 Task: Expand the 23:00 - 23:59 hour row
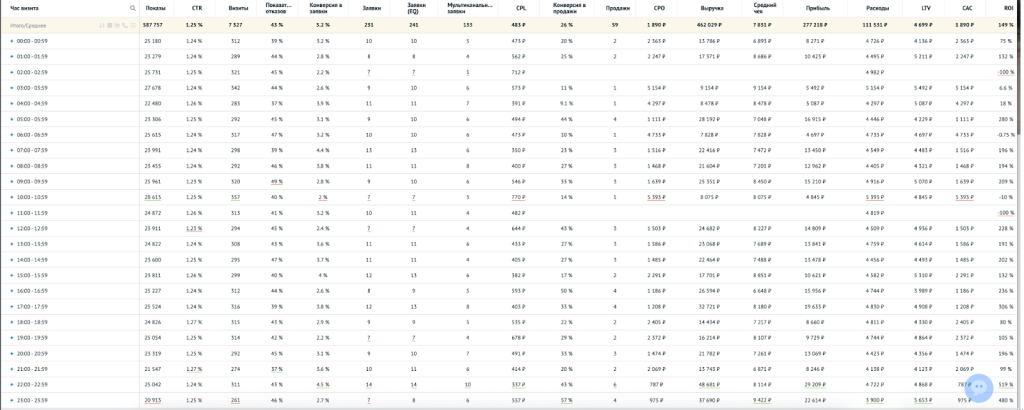pyautogui.click(x=11, y=400)
